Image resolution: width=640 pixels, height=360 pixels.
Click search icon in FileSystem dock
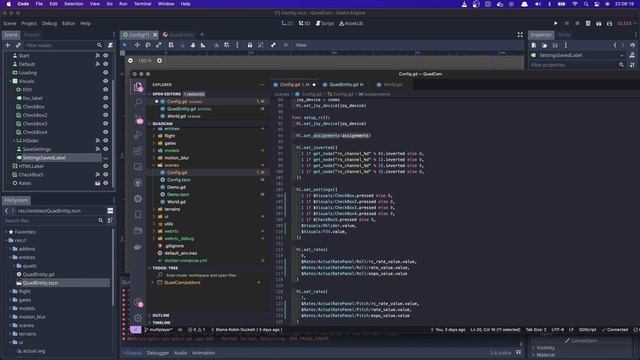[100, 220]
